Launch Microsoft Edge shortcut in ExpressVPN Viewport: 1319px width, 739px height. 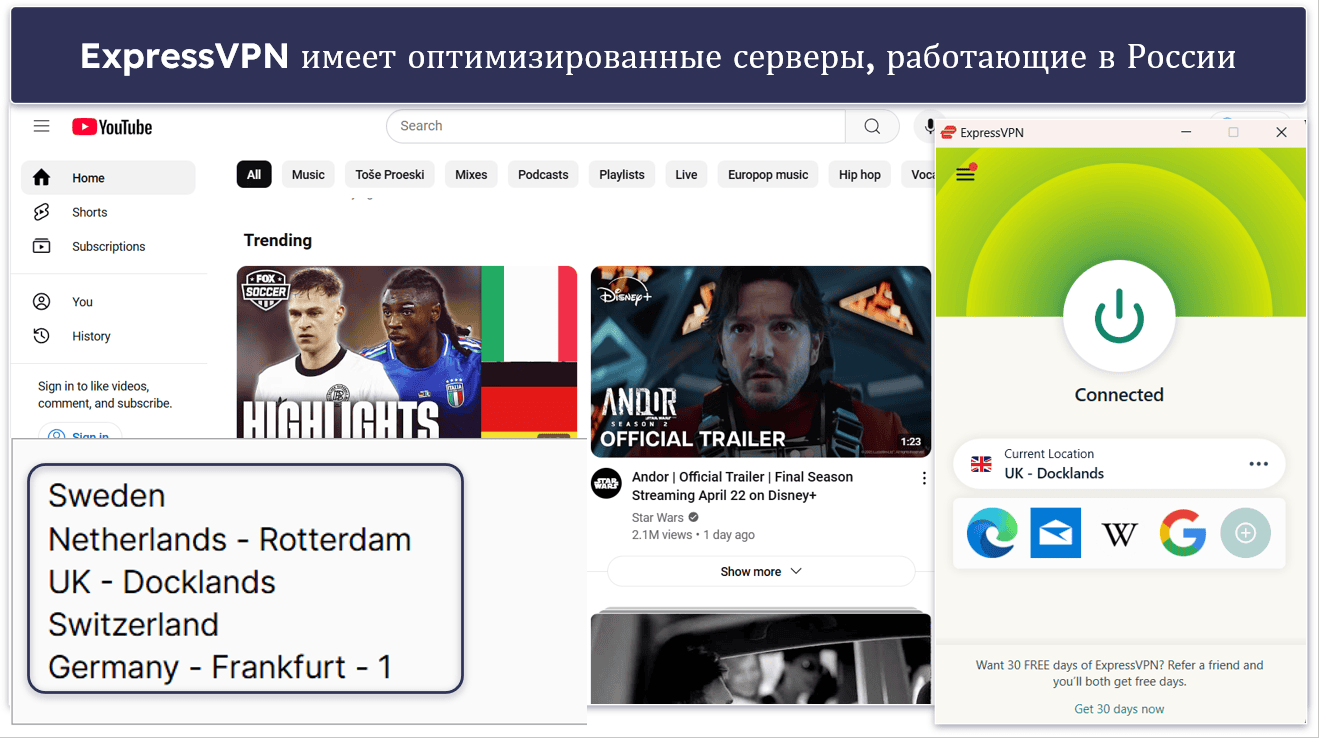pos(992,533)
